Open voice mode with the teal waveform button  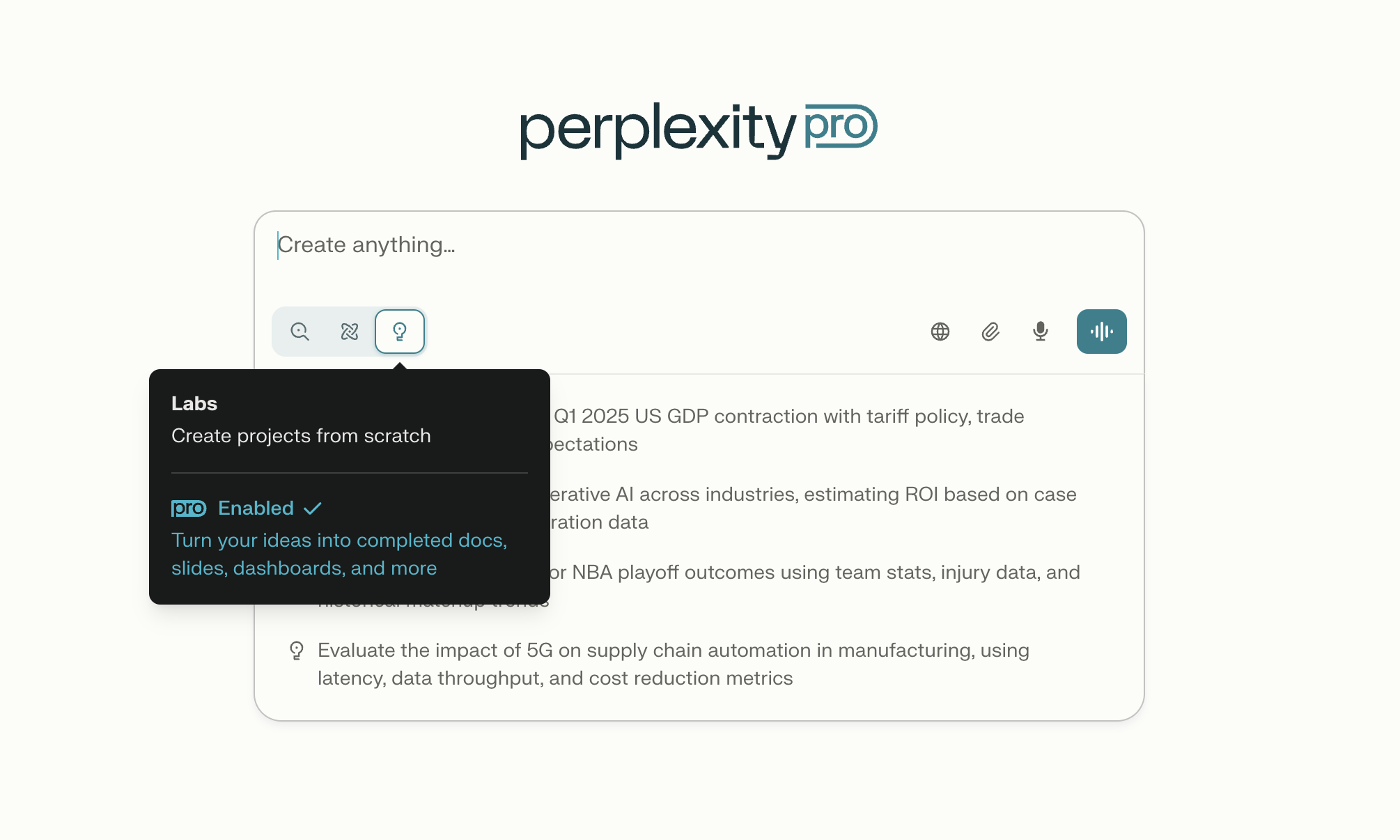pyautogui.click(x=1101, y=332)
